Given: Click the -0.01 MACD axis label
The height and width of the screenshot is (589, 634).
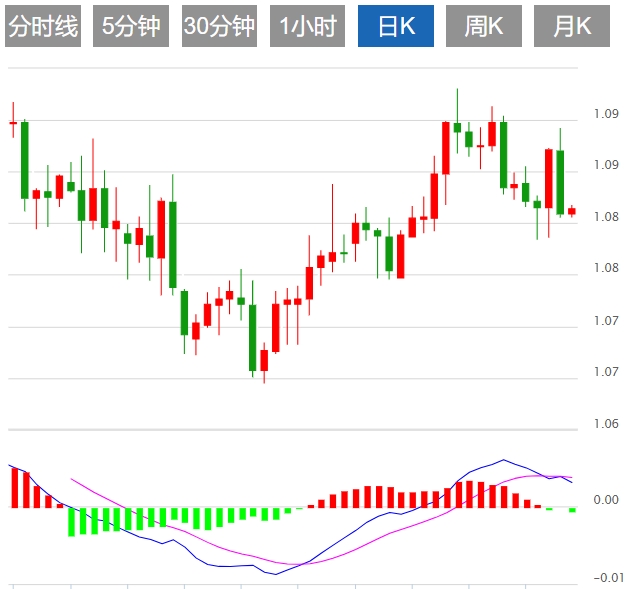Looking at the screenshot, I should (x=609, y=578).
